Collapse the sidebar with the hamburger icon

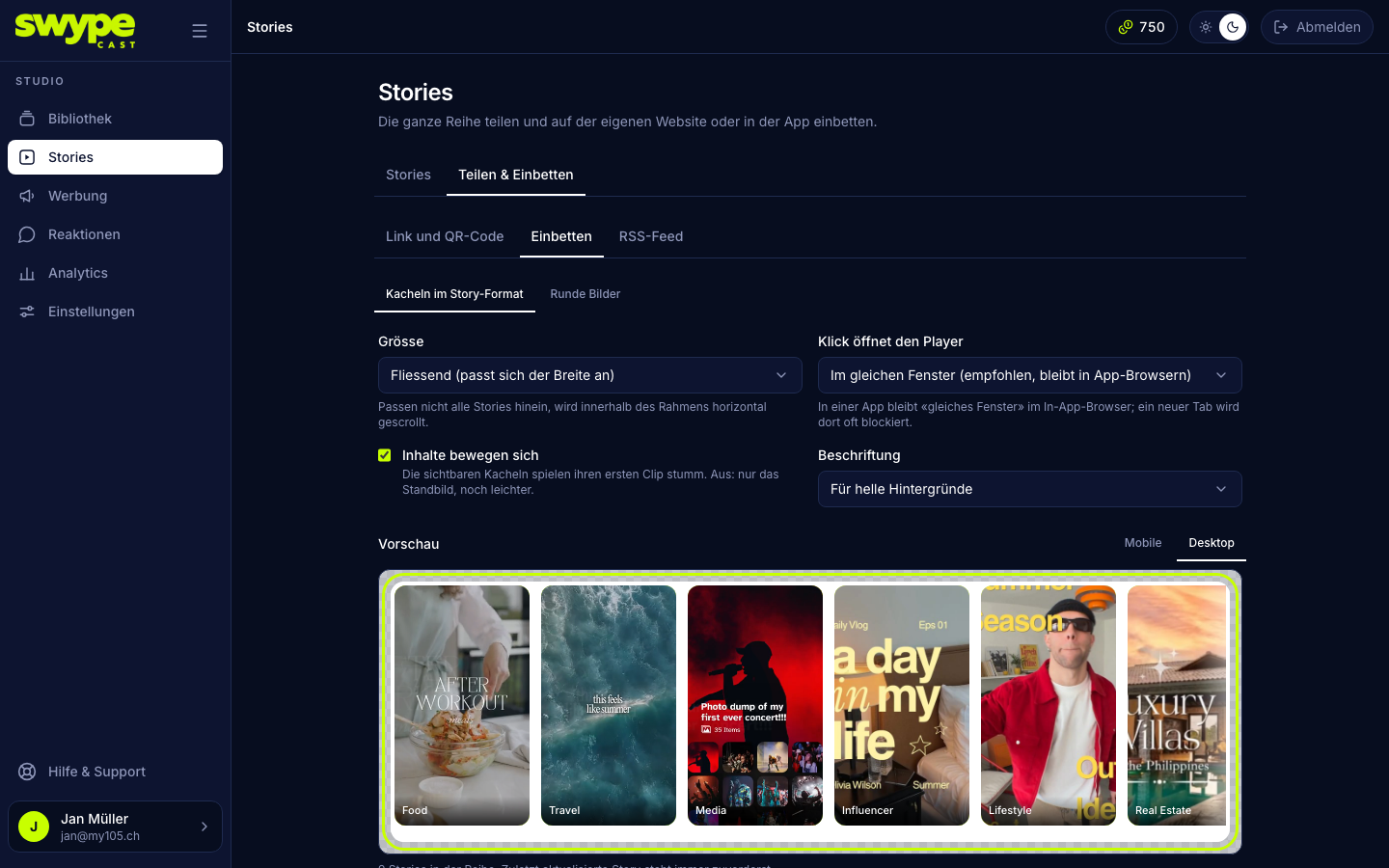pyautogui.click(x=200, y=31)
